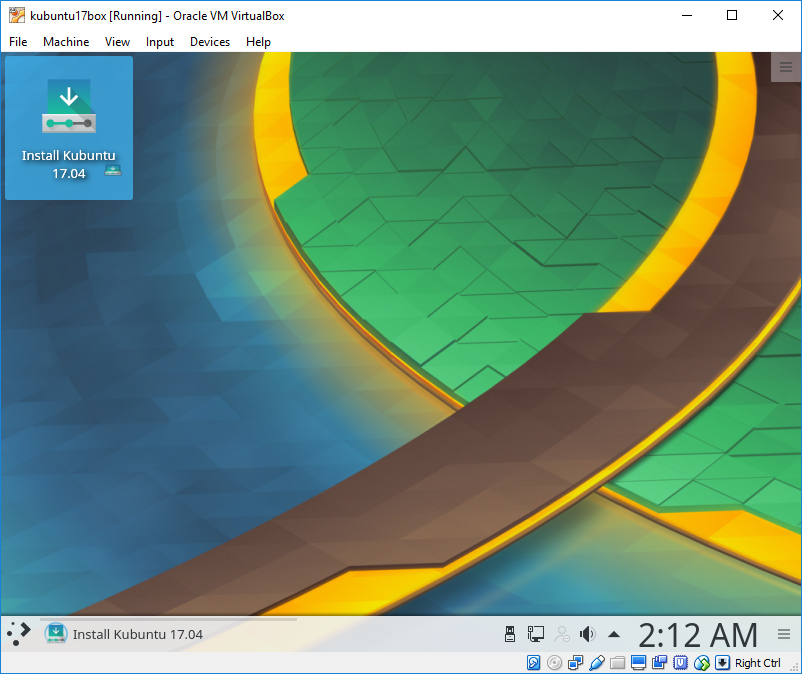Open the Install Kubuntu 17.04 desktop icon
Viewport: 802px width, 674px height.
69,128
